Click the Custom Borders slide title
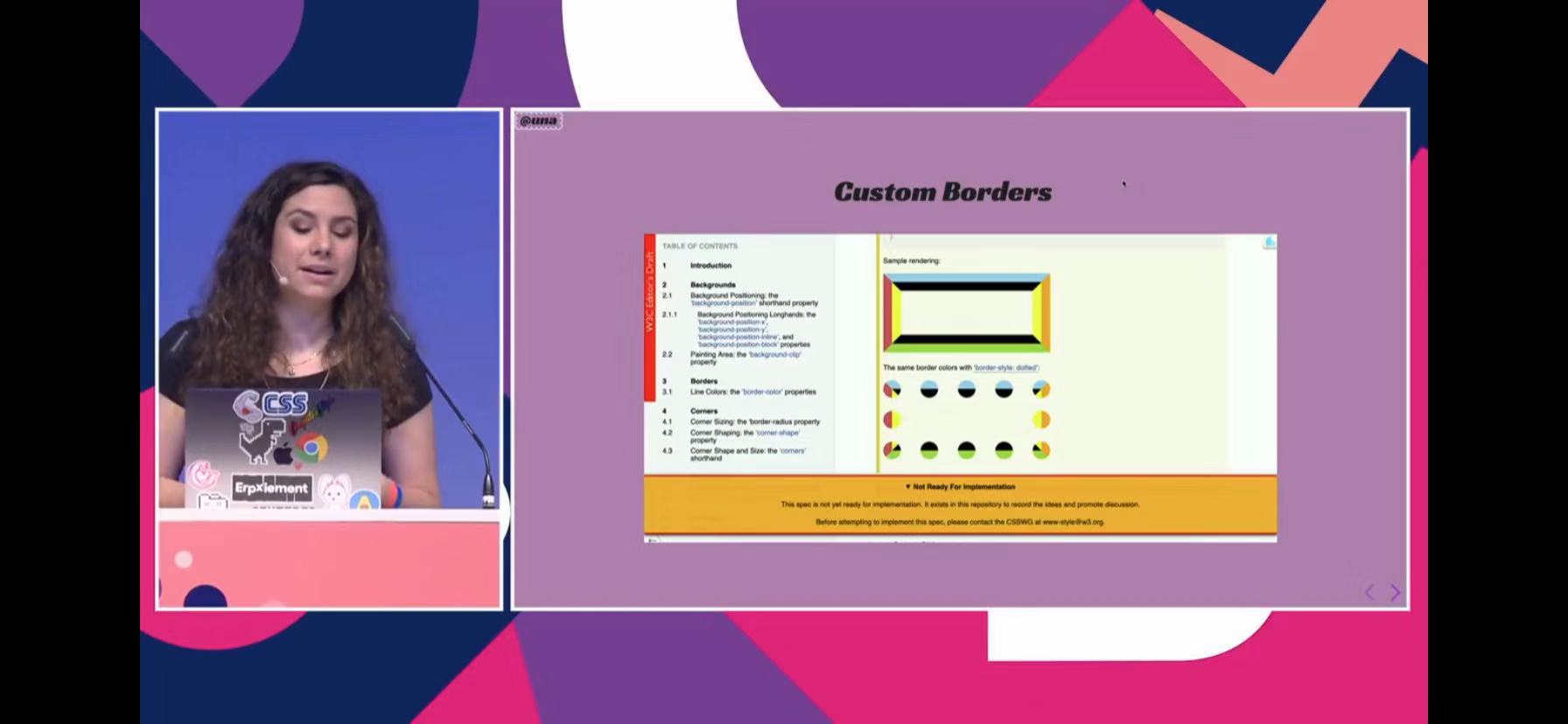 942,191
